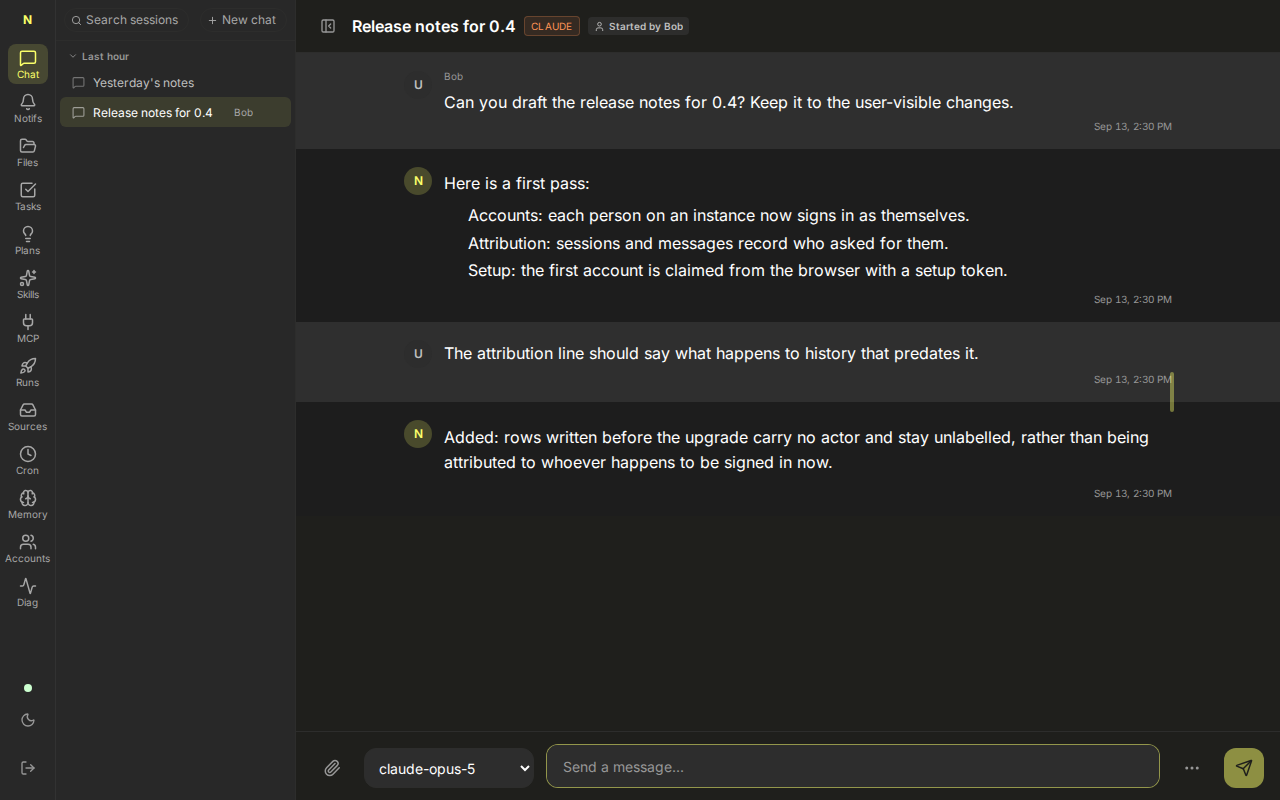Open the more options ellipsis menu
The height and width of the screenshot is (800, 1280).
pos(1192,768)
